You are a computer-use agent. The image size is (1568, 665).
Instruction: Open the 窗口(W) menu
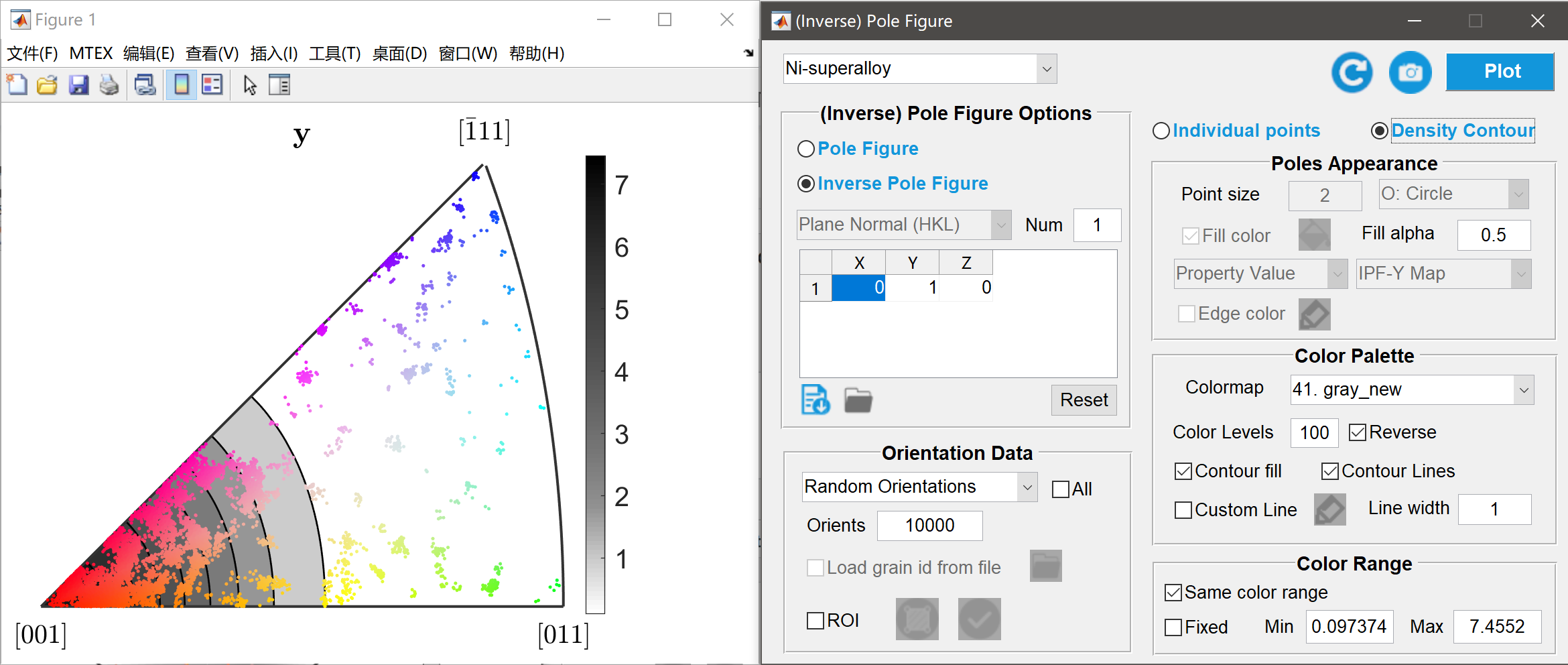468,54
